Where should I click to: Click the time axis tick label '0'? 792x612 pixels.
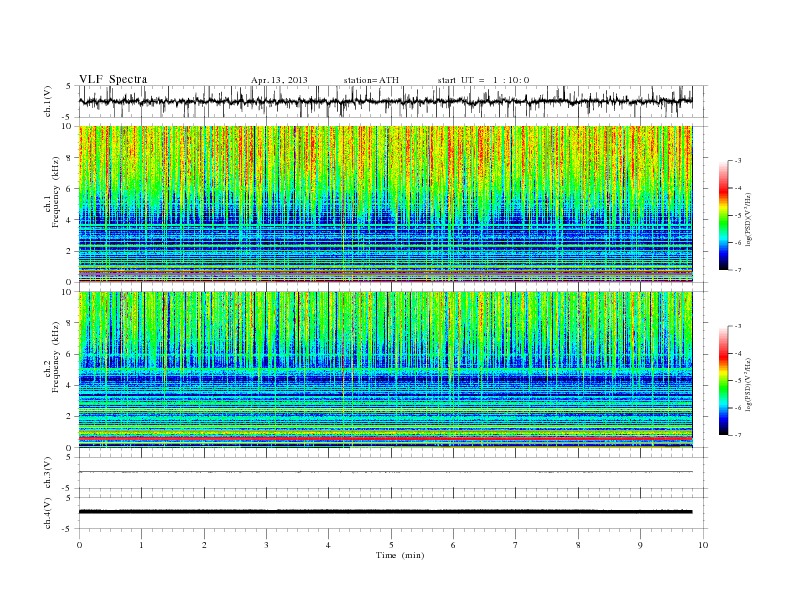coord(79,545)
